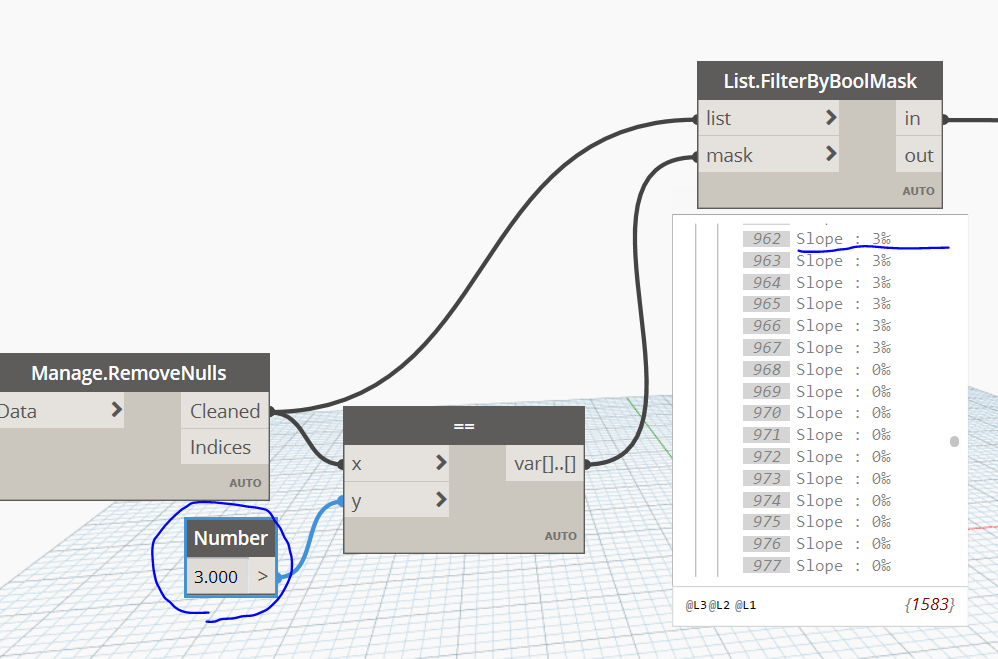This screenshot has width=998, height=659.
Task: Click the mask input port label
Action: point(729,155)
